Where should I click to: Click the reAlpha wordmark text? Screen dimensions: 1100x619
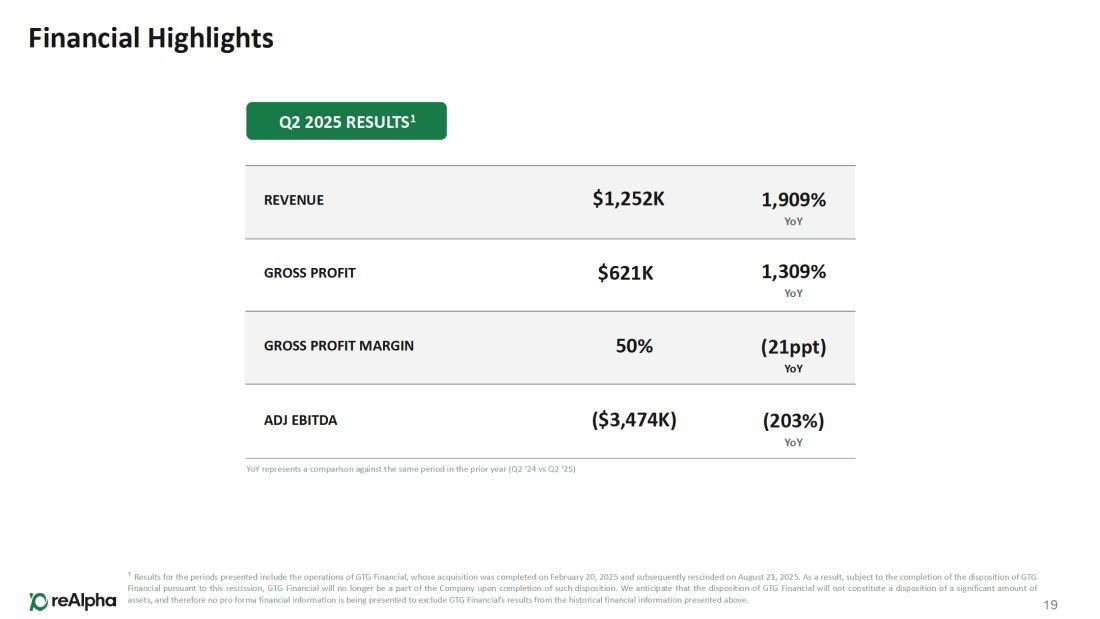coord(83,601)
